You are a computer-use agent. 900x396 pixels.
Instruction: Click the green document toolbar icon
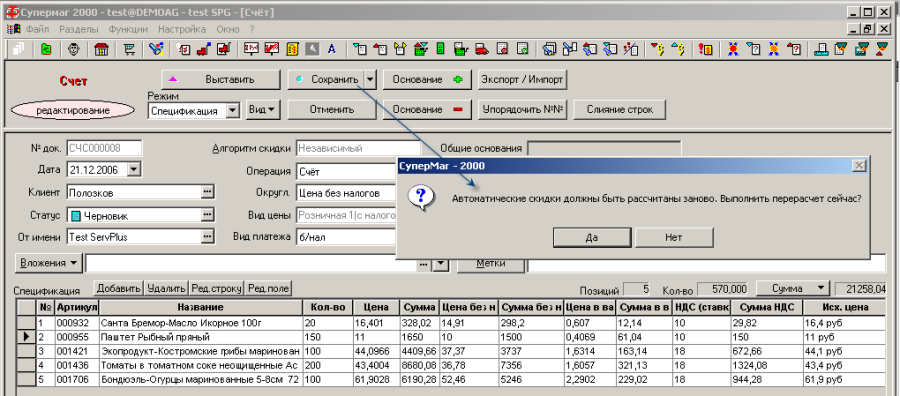coord(46,49)
